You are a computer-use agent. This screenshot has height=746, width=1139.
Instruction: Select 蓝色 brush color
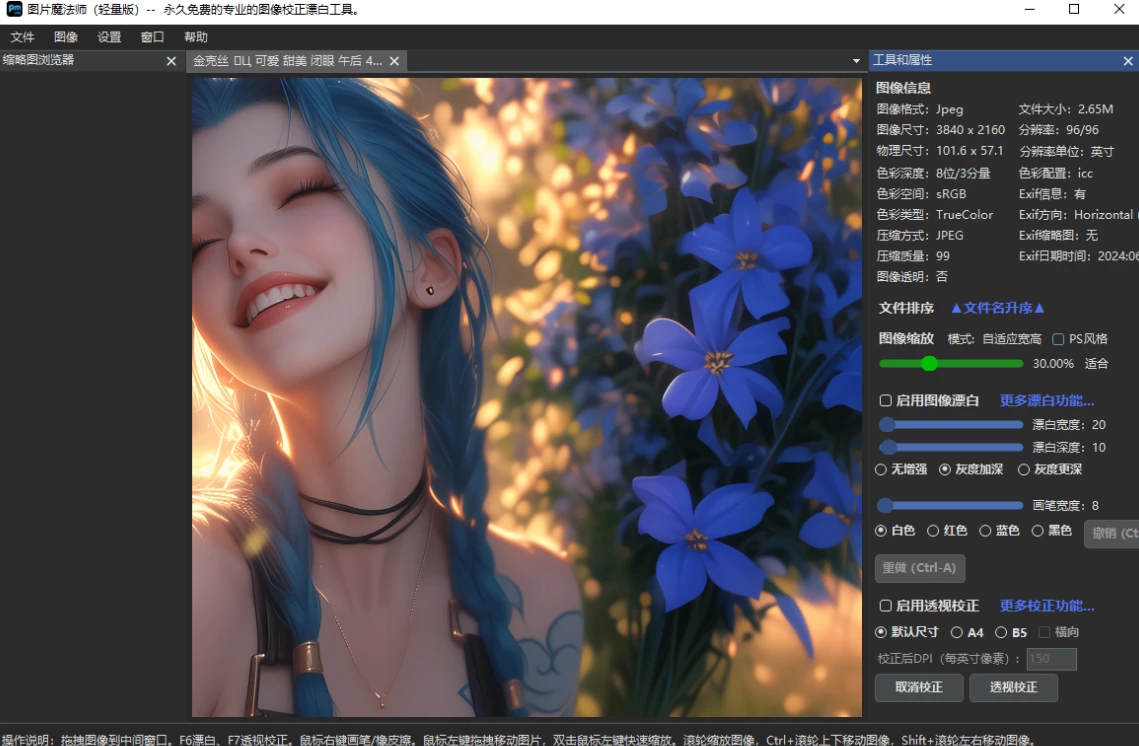(985, 531)
